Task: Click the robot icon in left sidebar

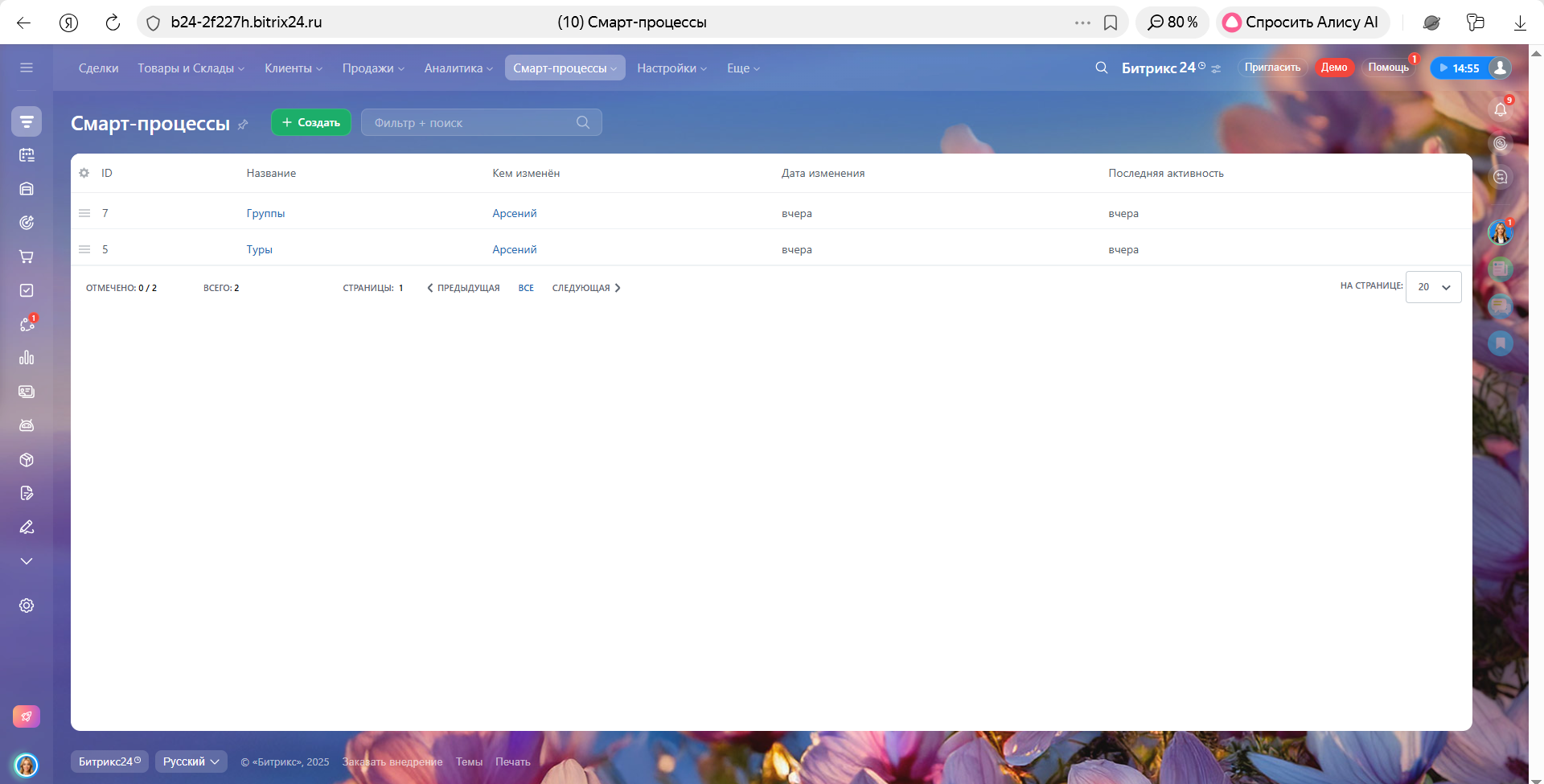Action: click(27, 425)
